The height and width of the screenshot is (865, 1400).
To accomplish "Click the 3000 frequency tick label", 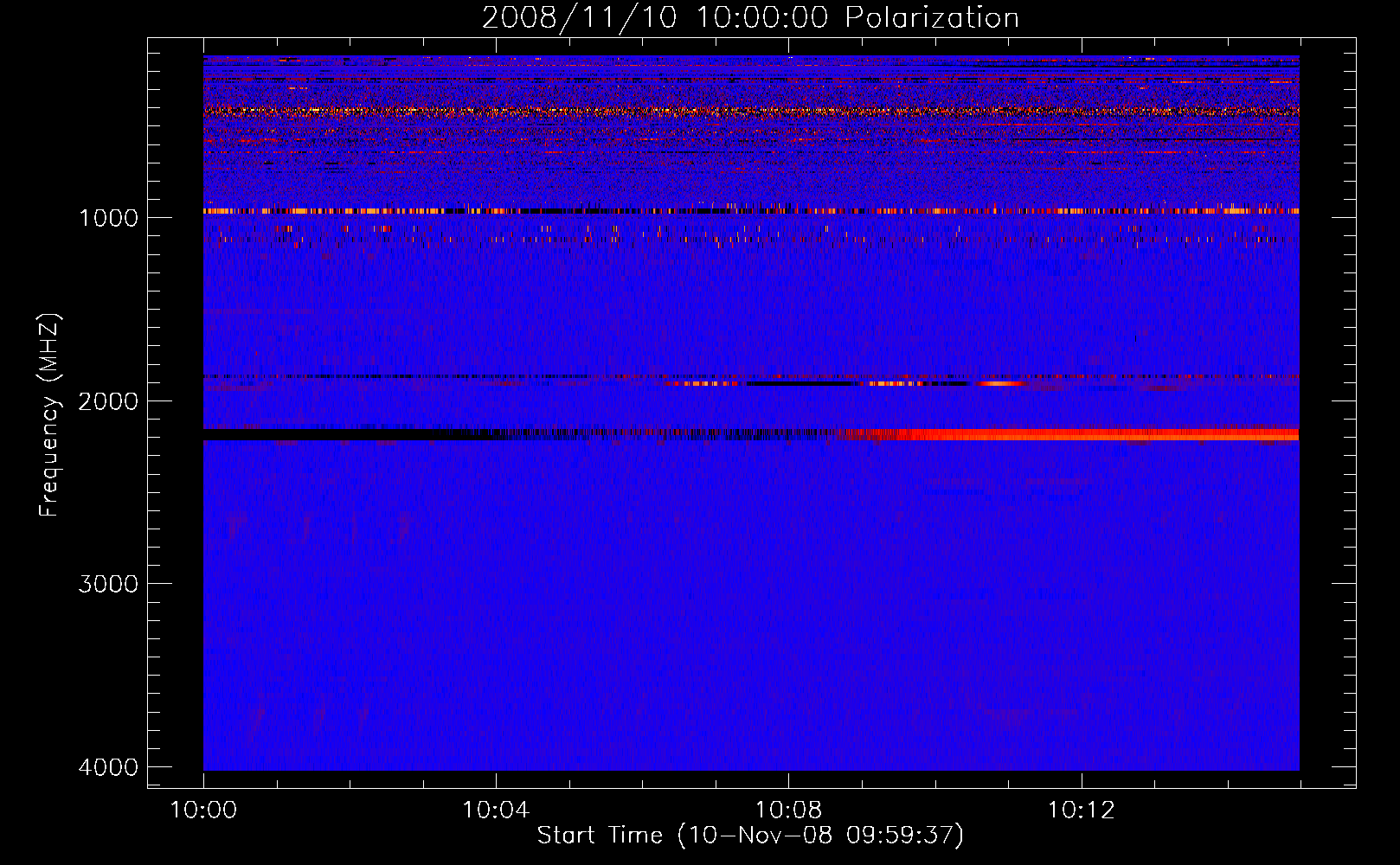I will (108, 584).
